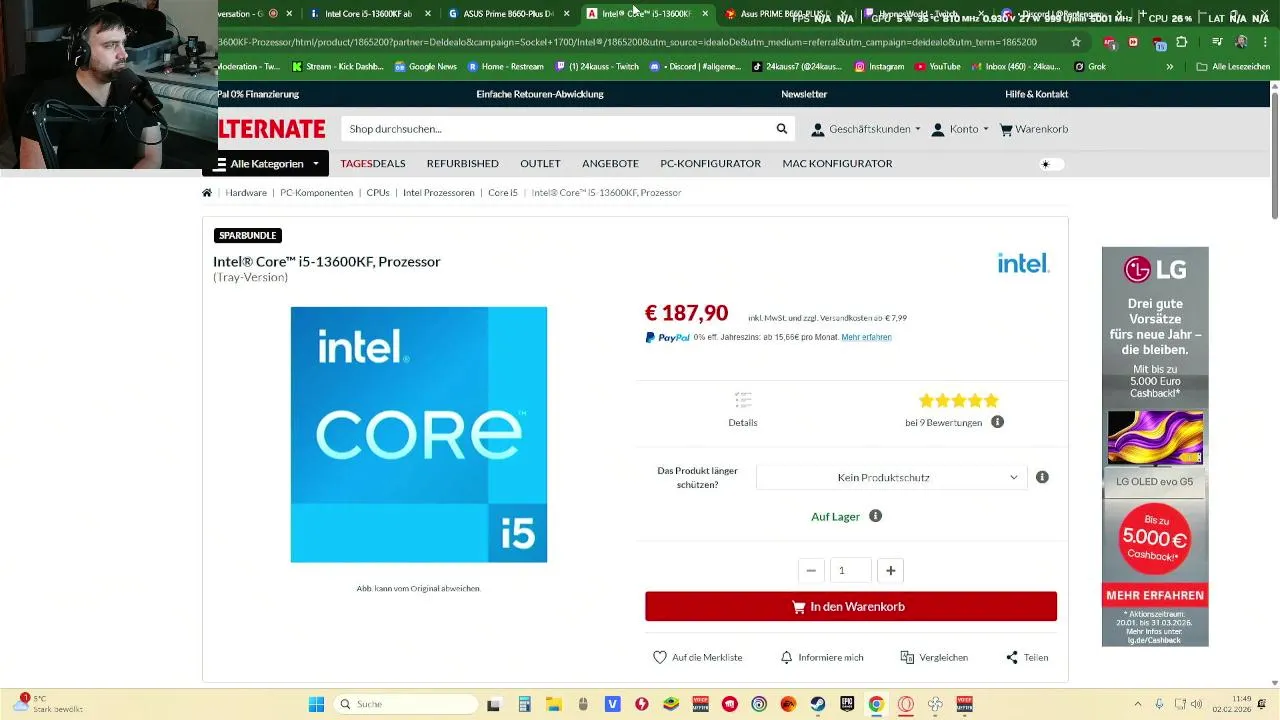Click PayPal Mehr erfahren link

click(x=866, y=337)
